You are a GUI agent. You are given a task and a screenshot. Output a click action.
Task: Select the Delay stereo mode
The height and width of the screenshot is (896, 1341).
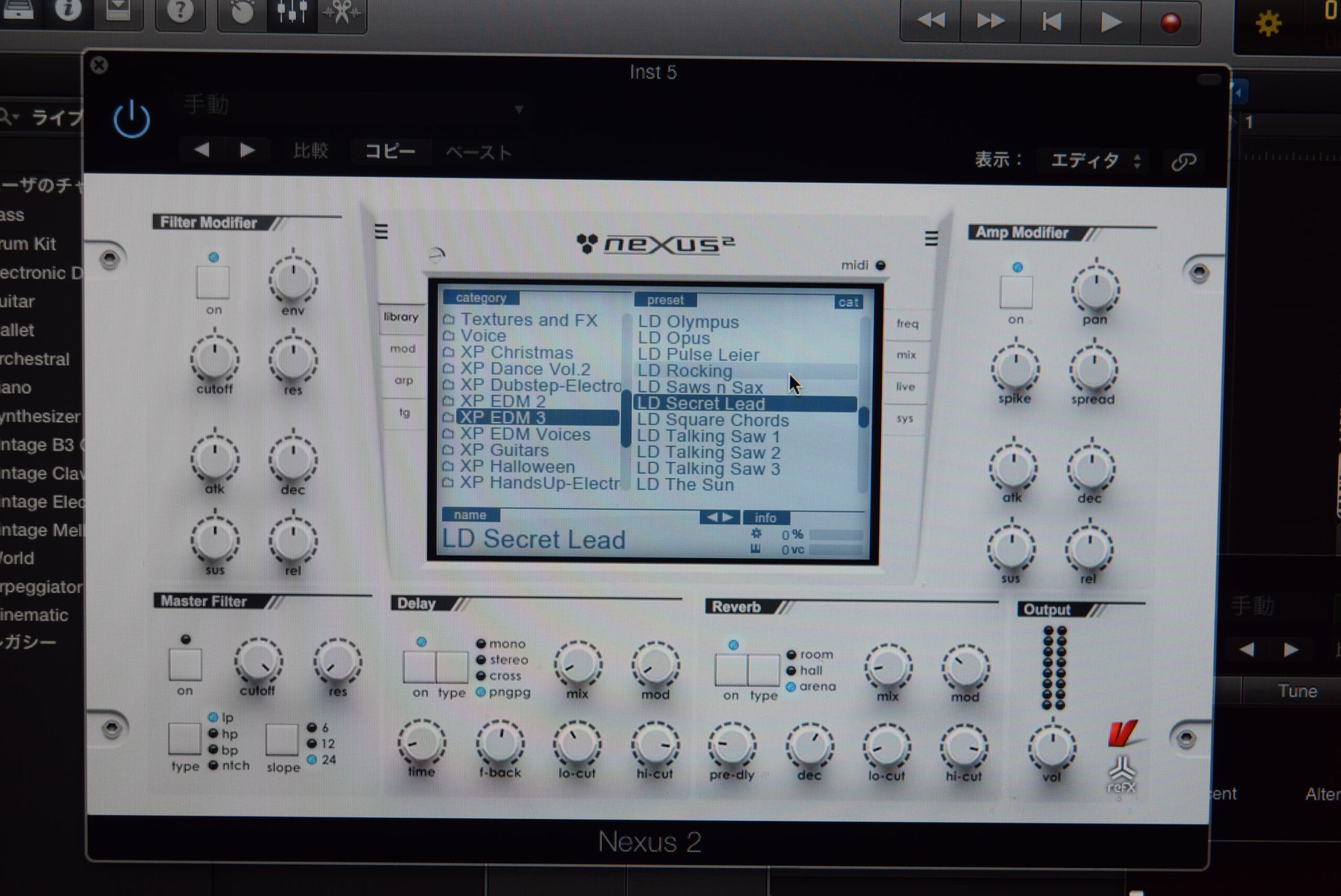[503, 660]
